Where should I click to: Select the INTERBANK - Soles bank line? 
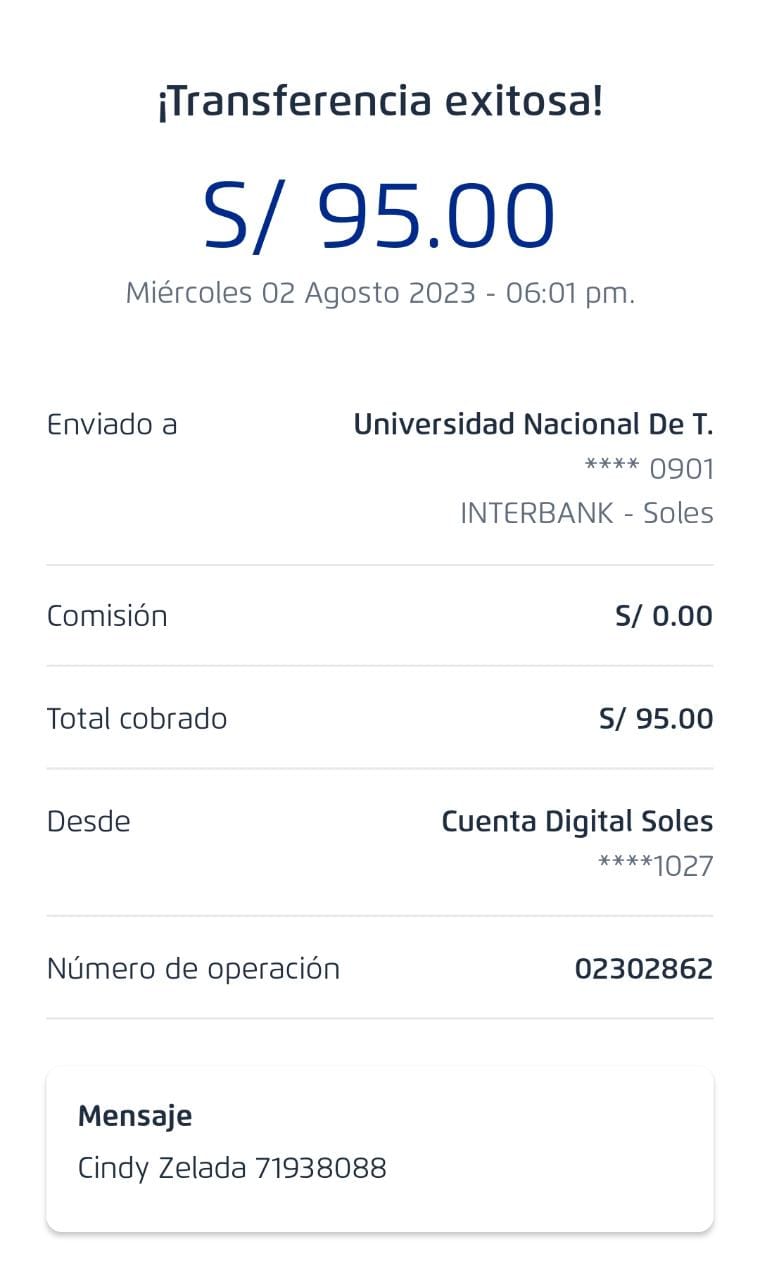586,513
